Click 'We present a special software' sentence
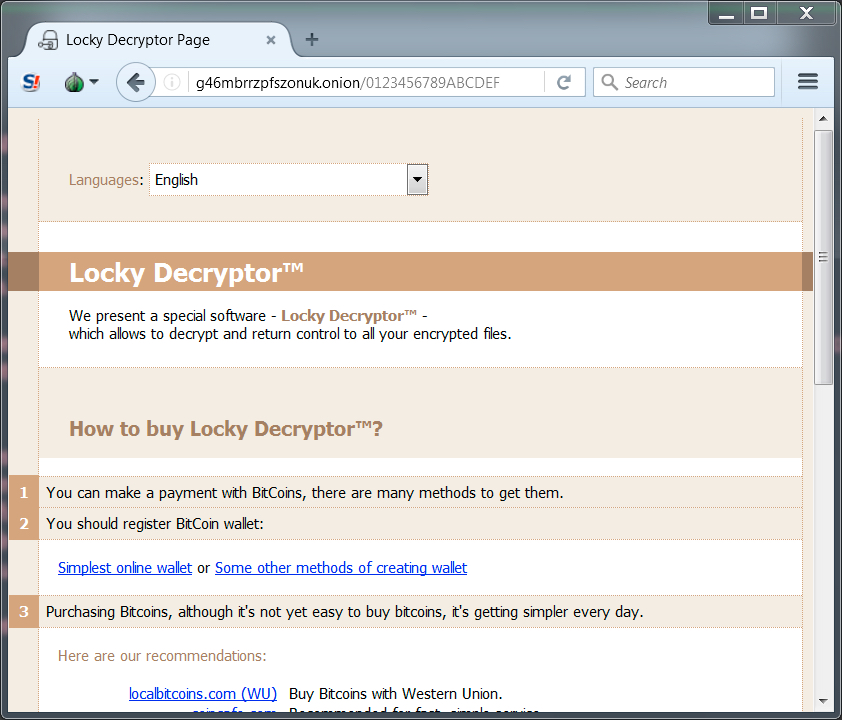The height and width of the screenshot is (720, 842). 290,325
